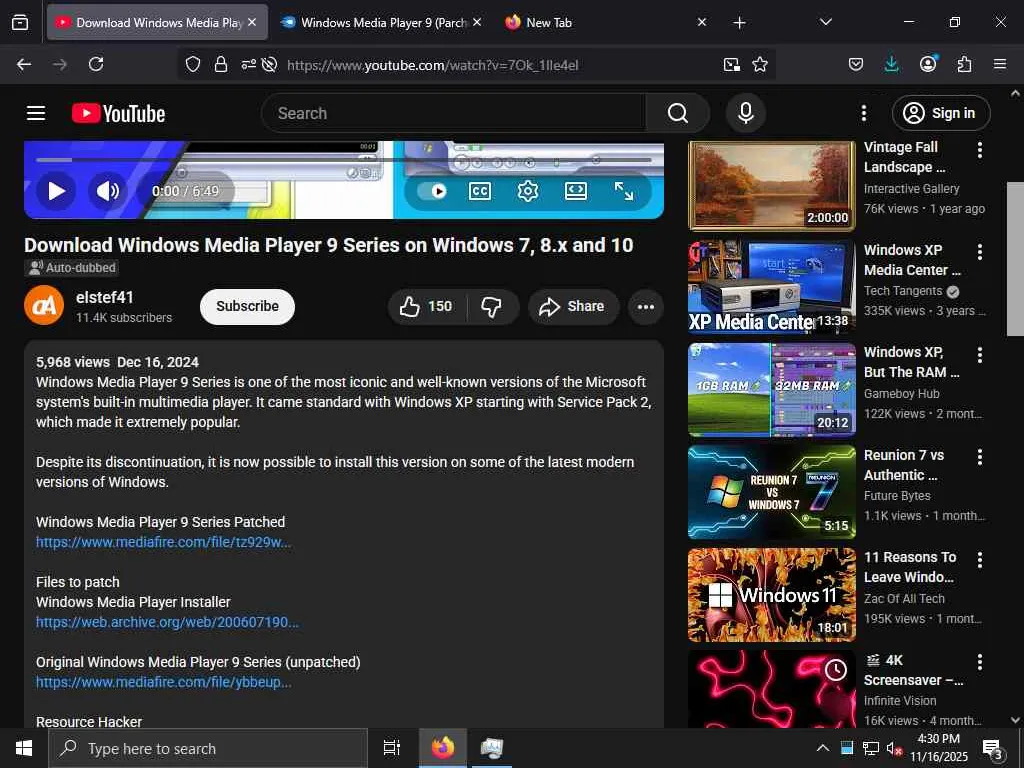The width and height of the screenshot is (1024, 768).
Task: Open YouTube settings three-dot menu
Action: (863, 113)
